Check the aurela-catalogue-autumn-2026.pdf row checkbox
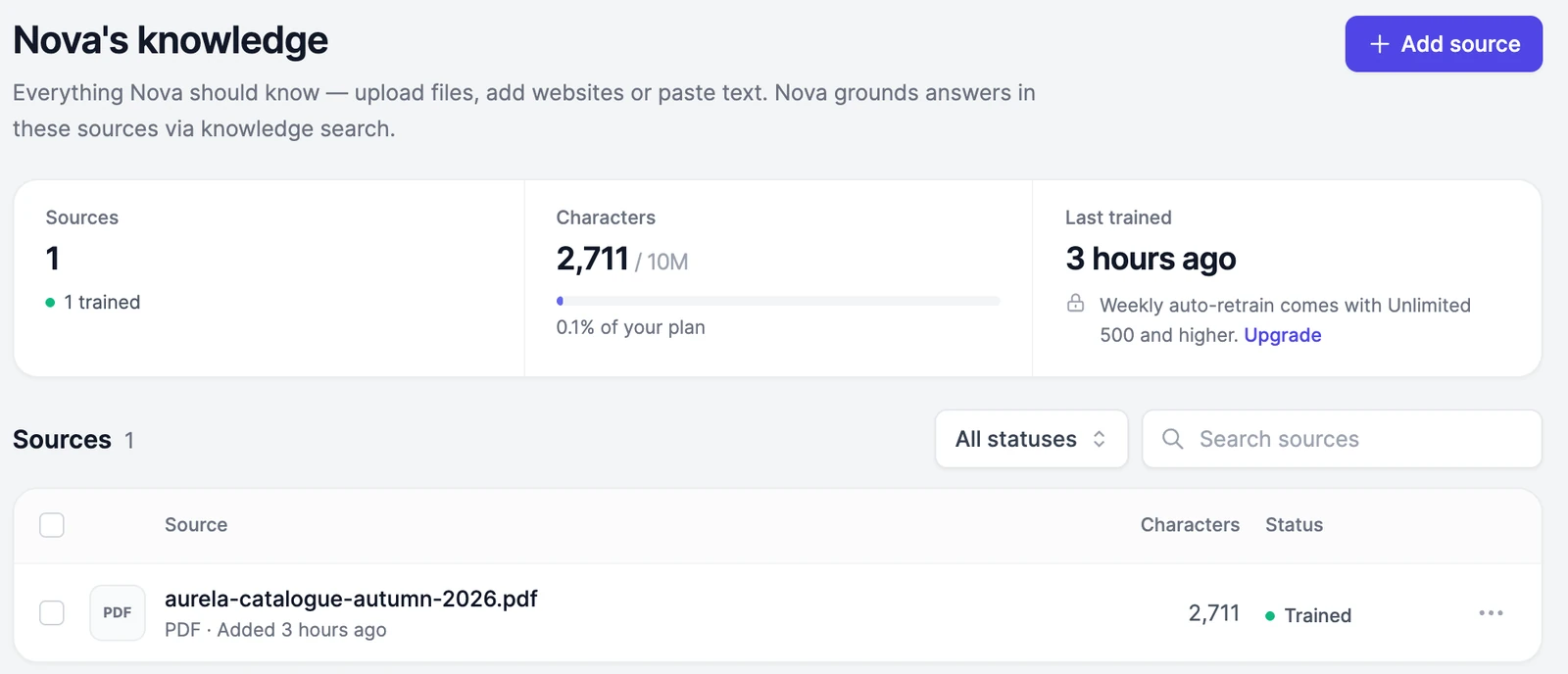The width and height of the screenshot is (1568, 674). [52, 613]
